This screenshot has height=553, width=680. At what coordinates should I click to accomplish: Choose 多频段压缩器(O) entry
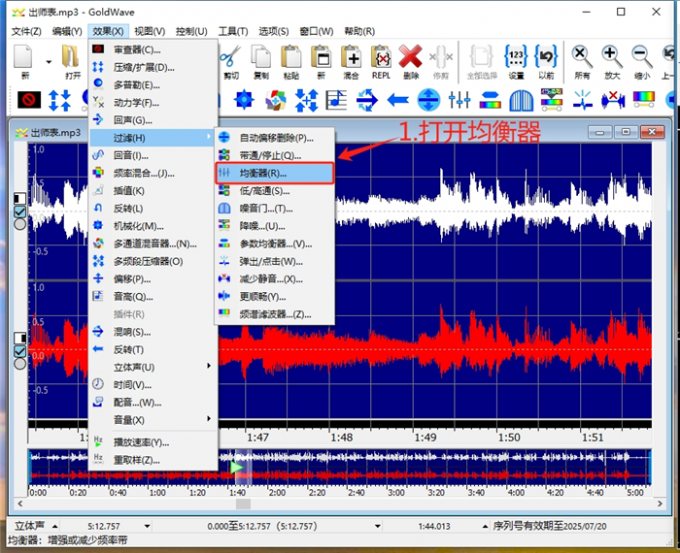pyautogui.click(x=153, y=262)
